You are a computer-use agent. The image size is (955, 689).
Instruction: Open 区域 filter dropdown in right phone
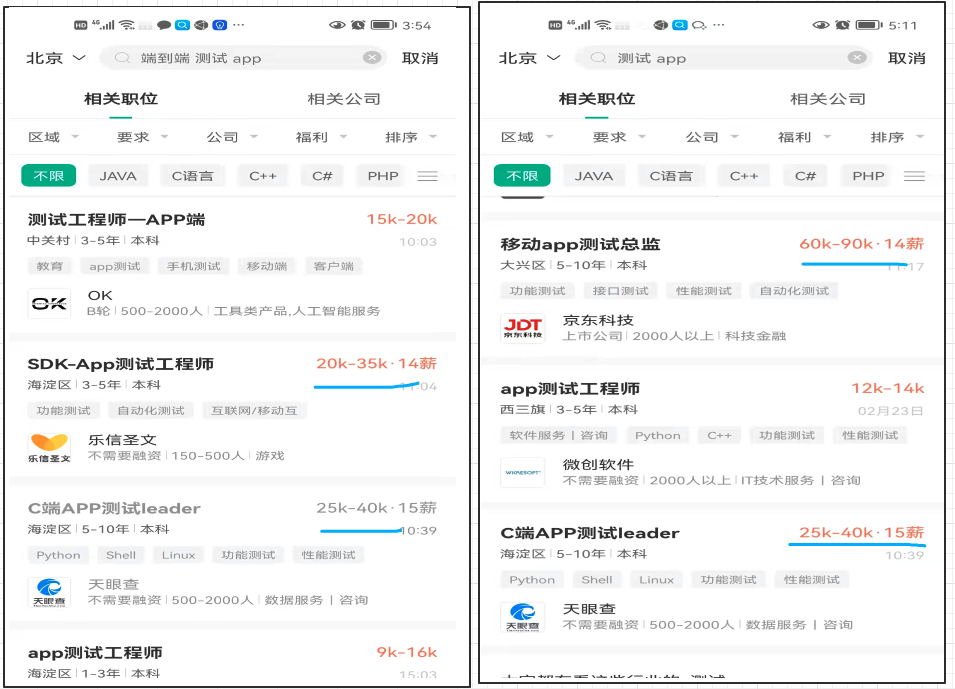coord(527,137)
